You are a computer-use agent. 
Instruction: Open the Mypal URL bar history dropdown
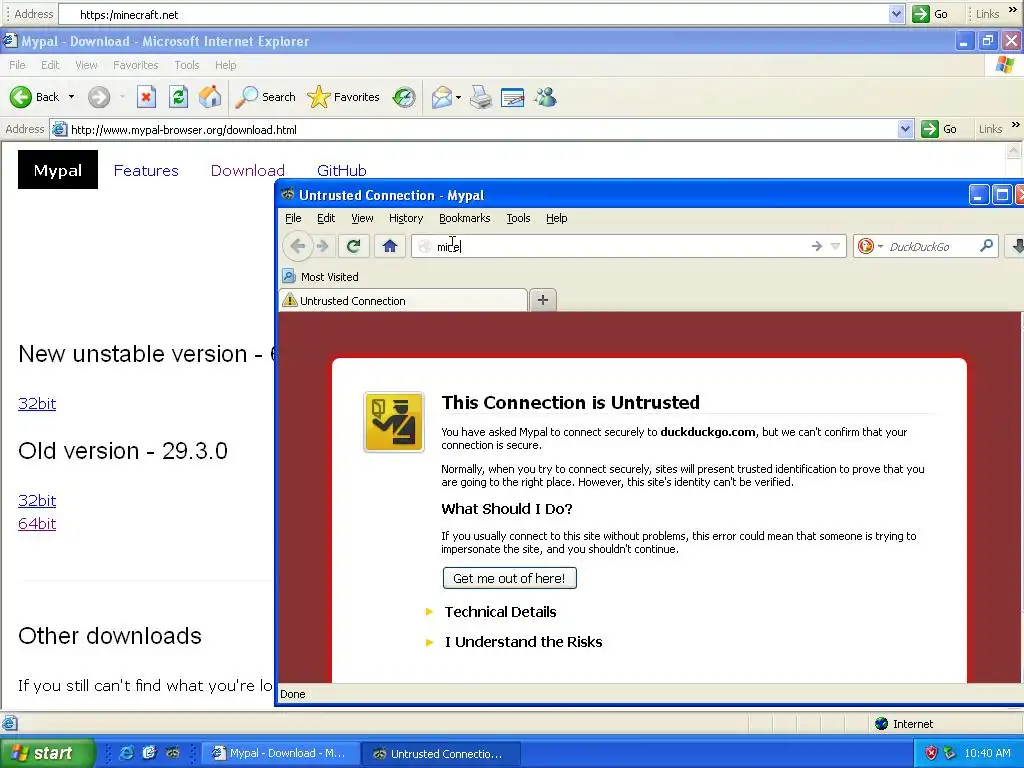click(835, 246)
